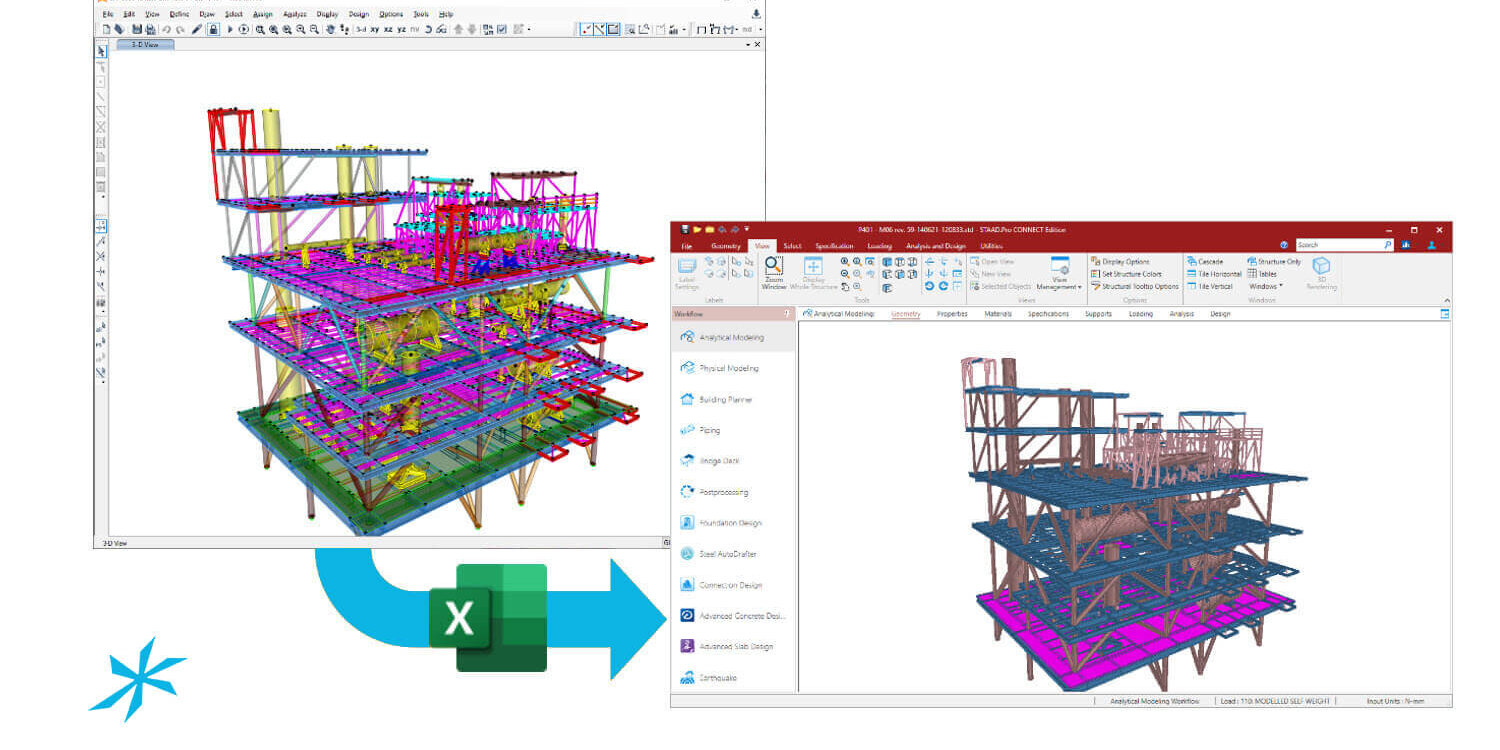Click Tables in STAAD.Pro Window group

1262,274
